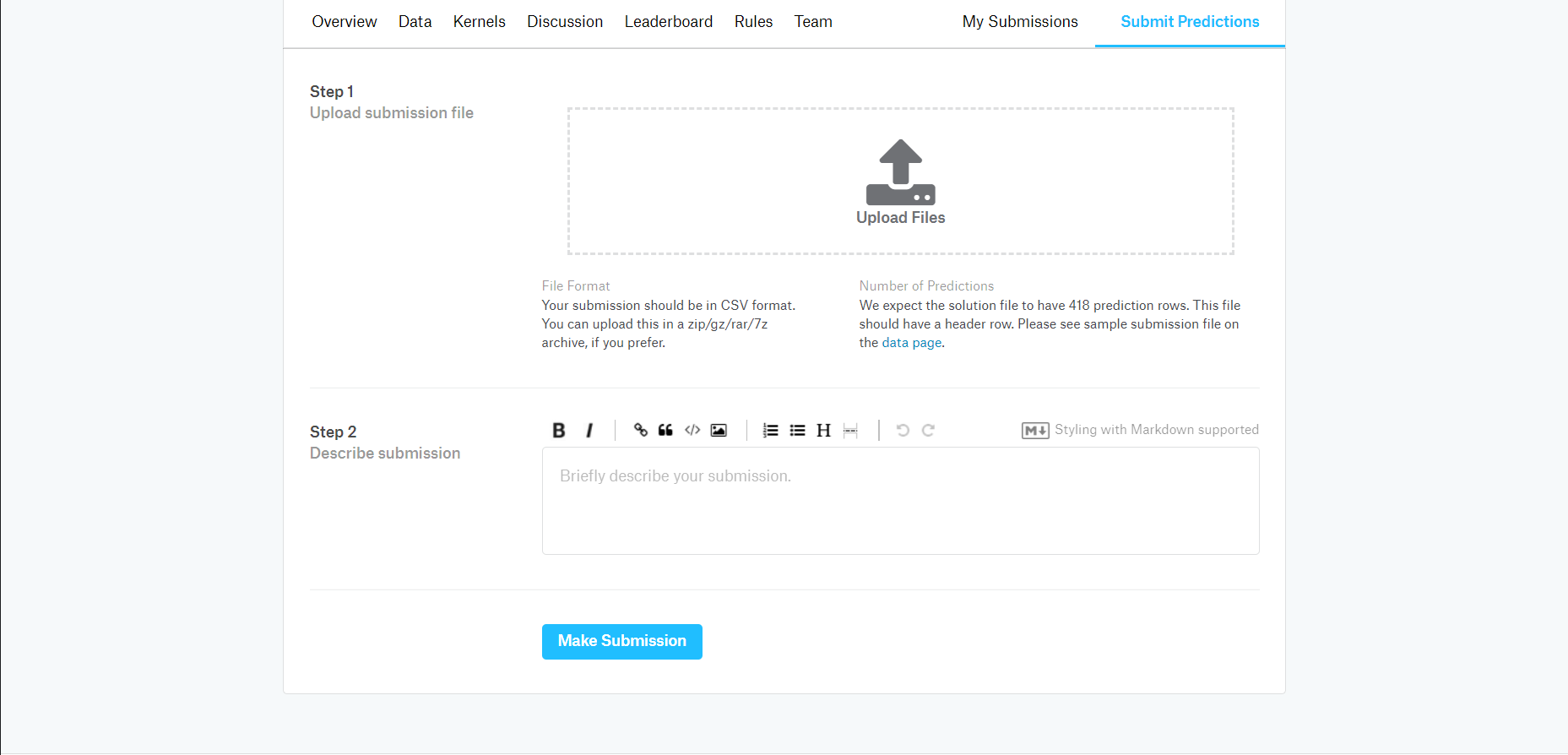Insert a code sample with the code icon
The width and height of the screenshot is (1568, 755).
[692, 430]
